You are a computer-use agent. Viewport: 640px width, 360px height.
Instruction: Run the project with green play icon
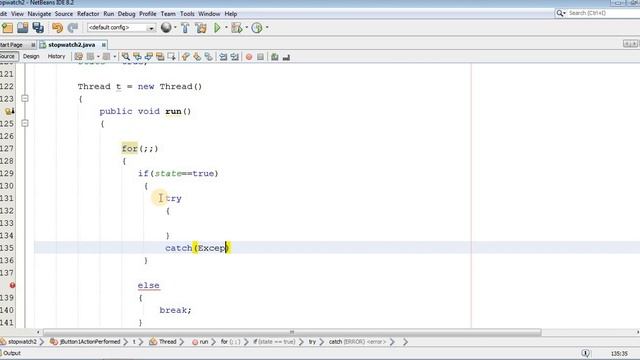(x=217, y=28)
